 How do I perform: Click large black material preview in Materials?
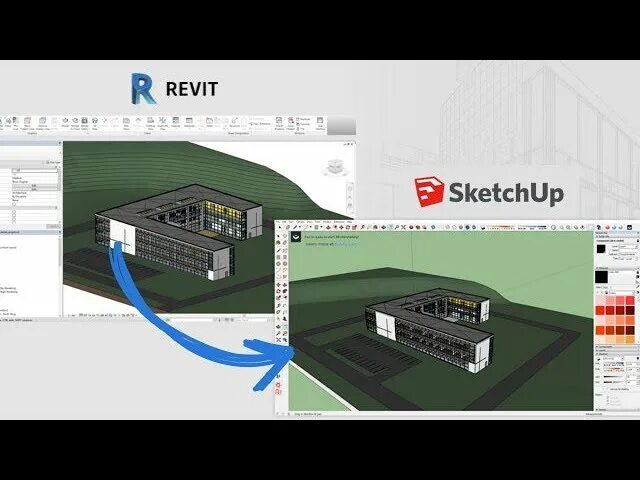pos(602,277)
